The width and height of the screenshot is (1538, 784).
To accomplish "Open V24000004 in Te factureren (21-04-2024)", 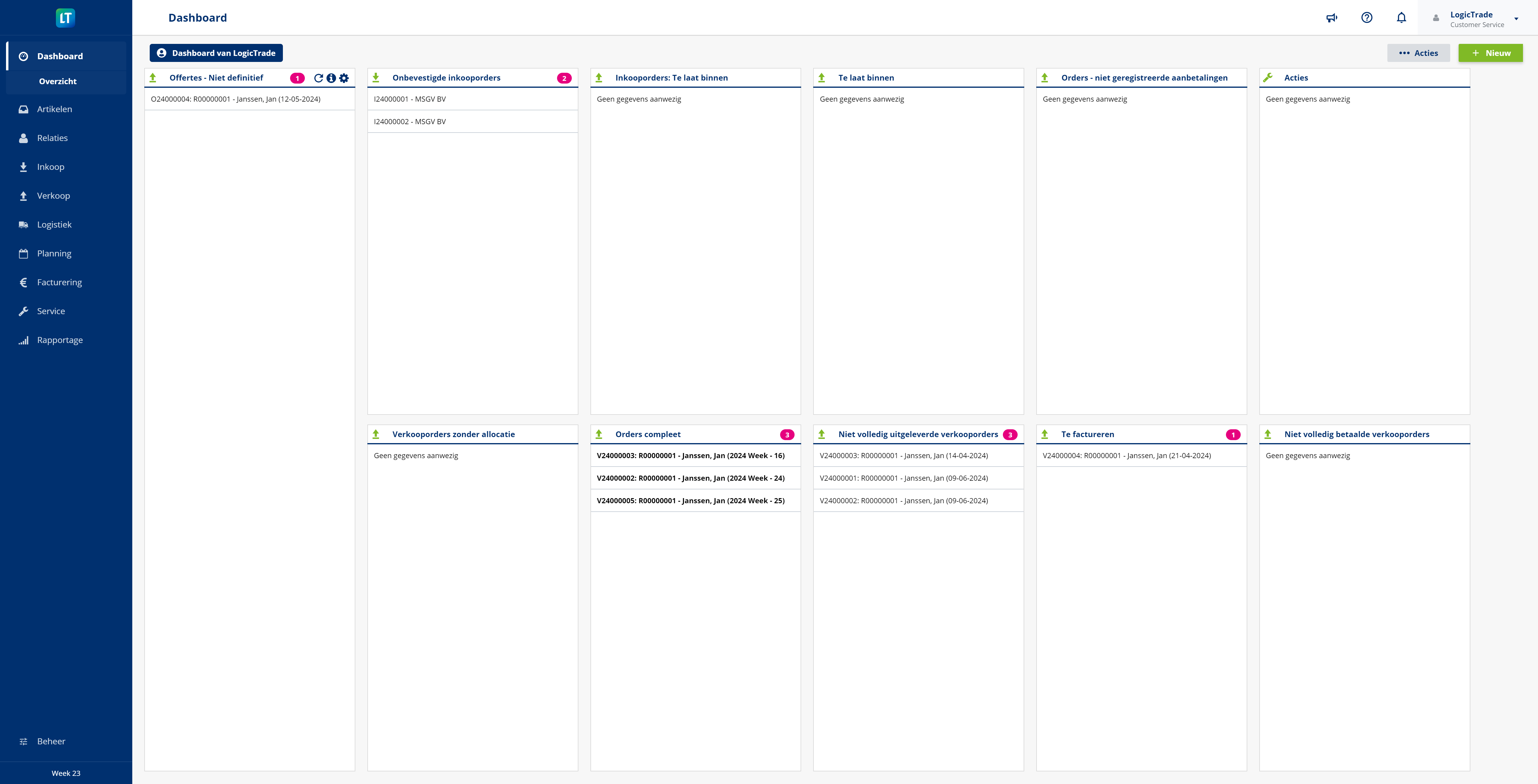I will (1141, 456).
